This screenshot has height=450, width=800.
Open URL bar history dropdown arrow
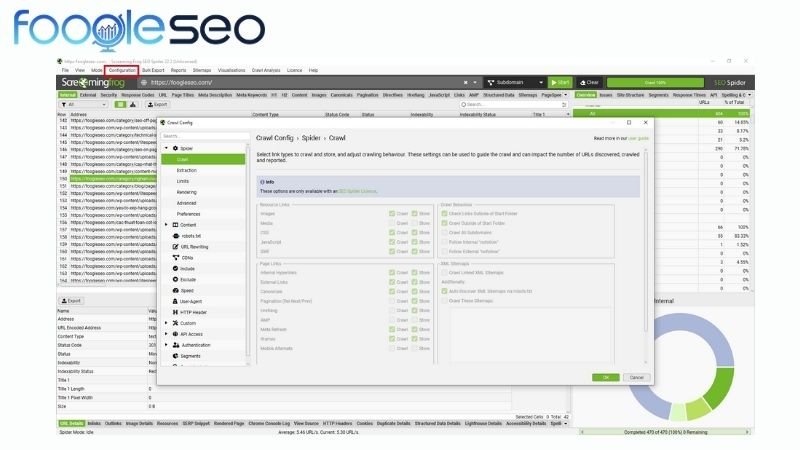[x=475, y=83]
